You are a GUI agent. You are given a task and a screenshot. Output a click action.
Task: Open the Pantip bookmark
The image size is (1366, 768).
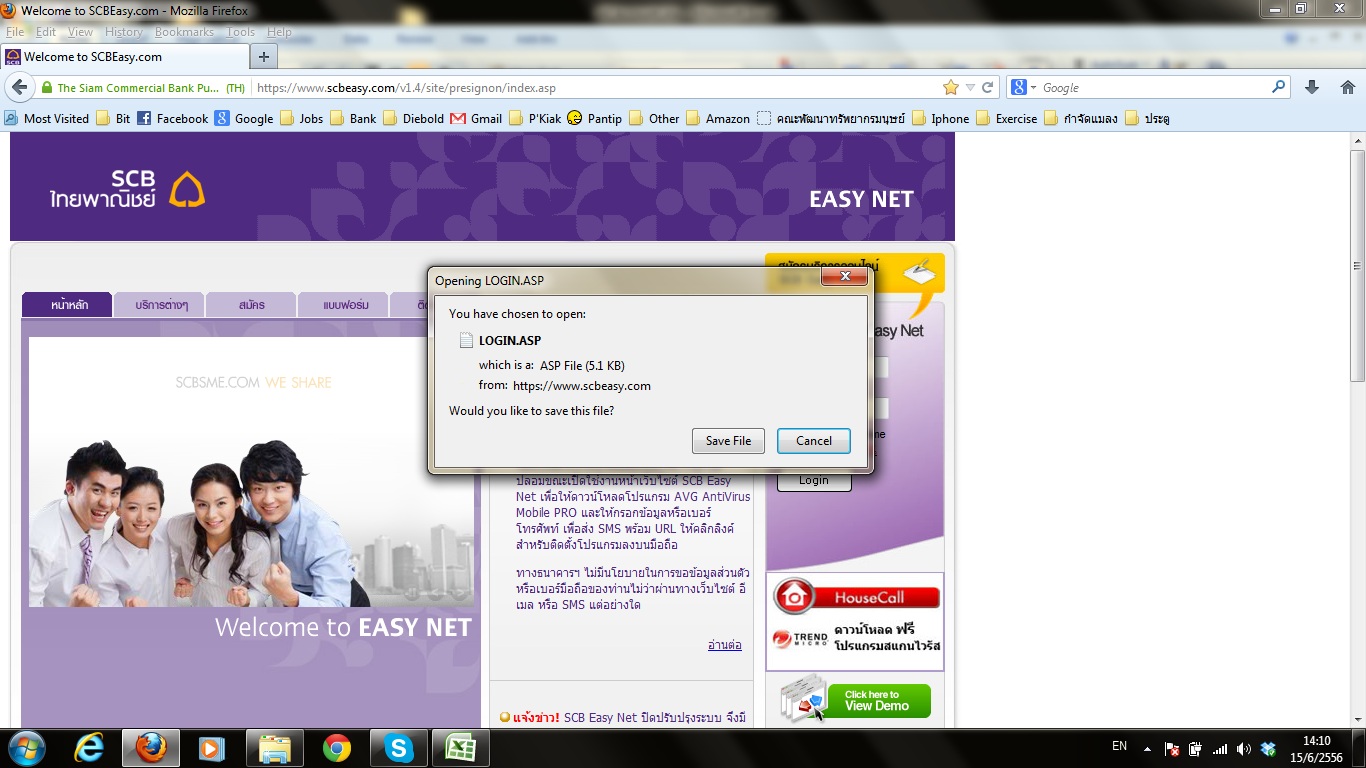594,118
